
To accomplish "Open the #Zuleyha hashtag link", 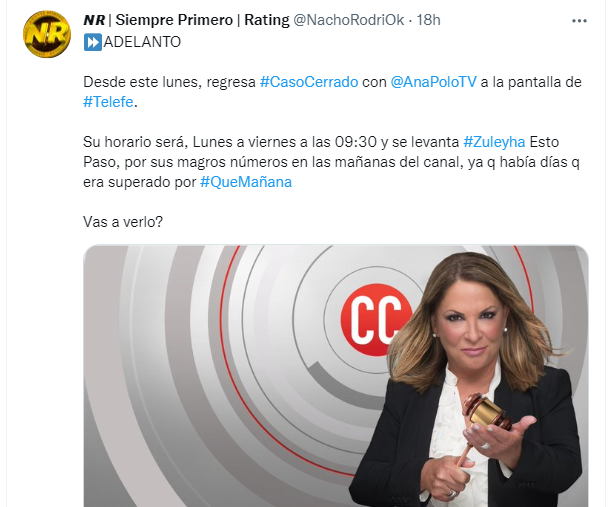I will tap(494, 142).
